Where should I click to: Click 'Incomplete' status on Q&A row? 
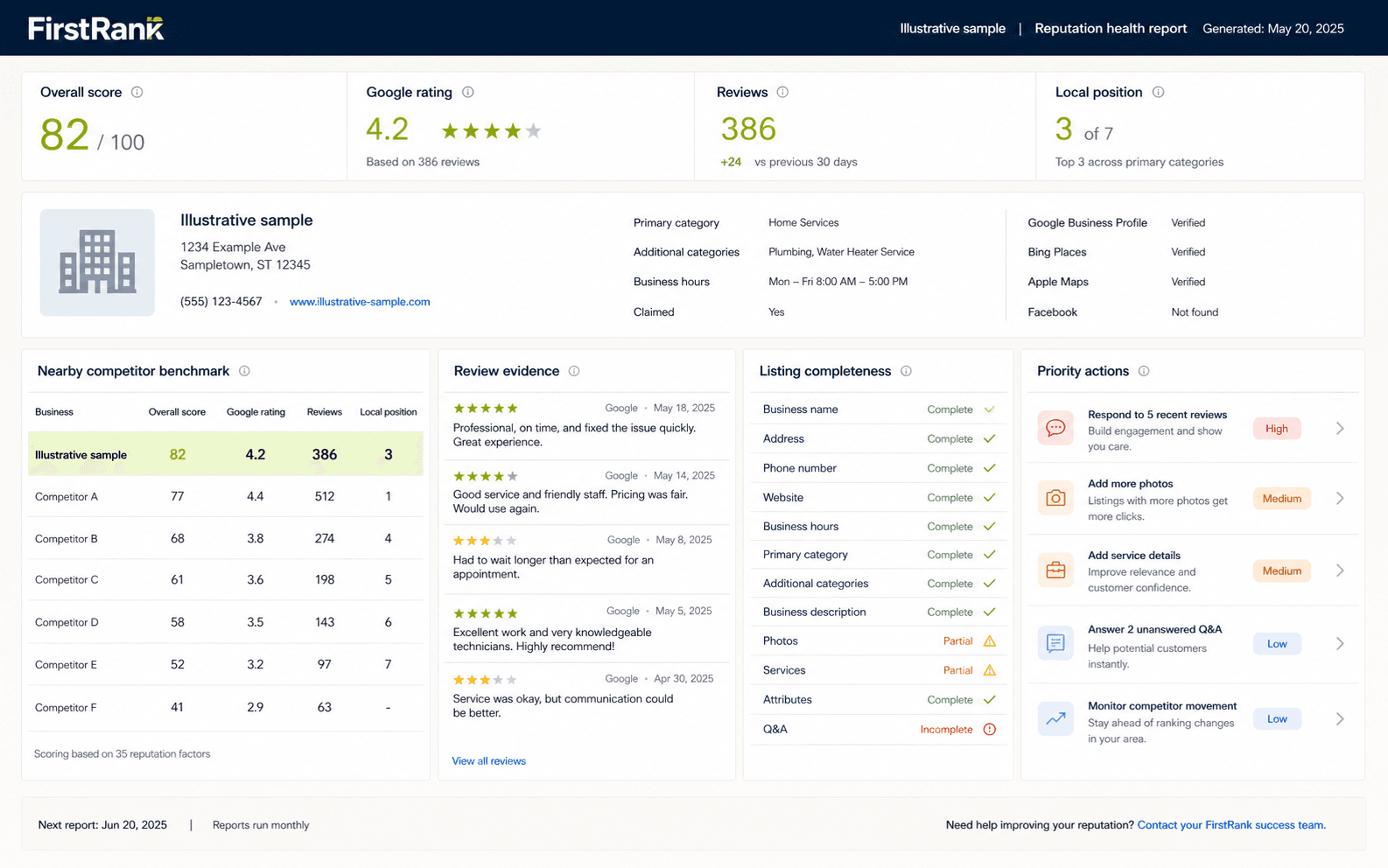946,729
